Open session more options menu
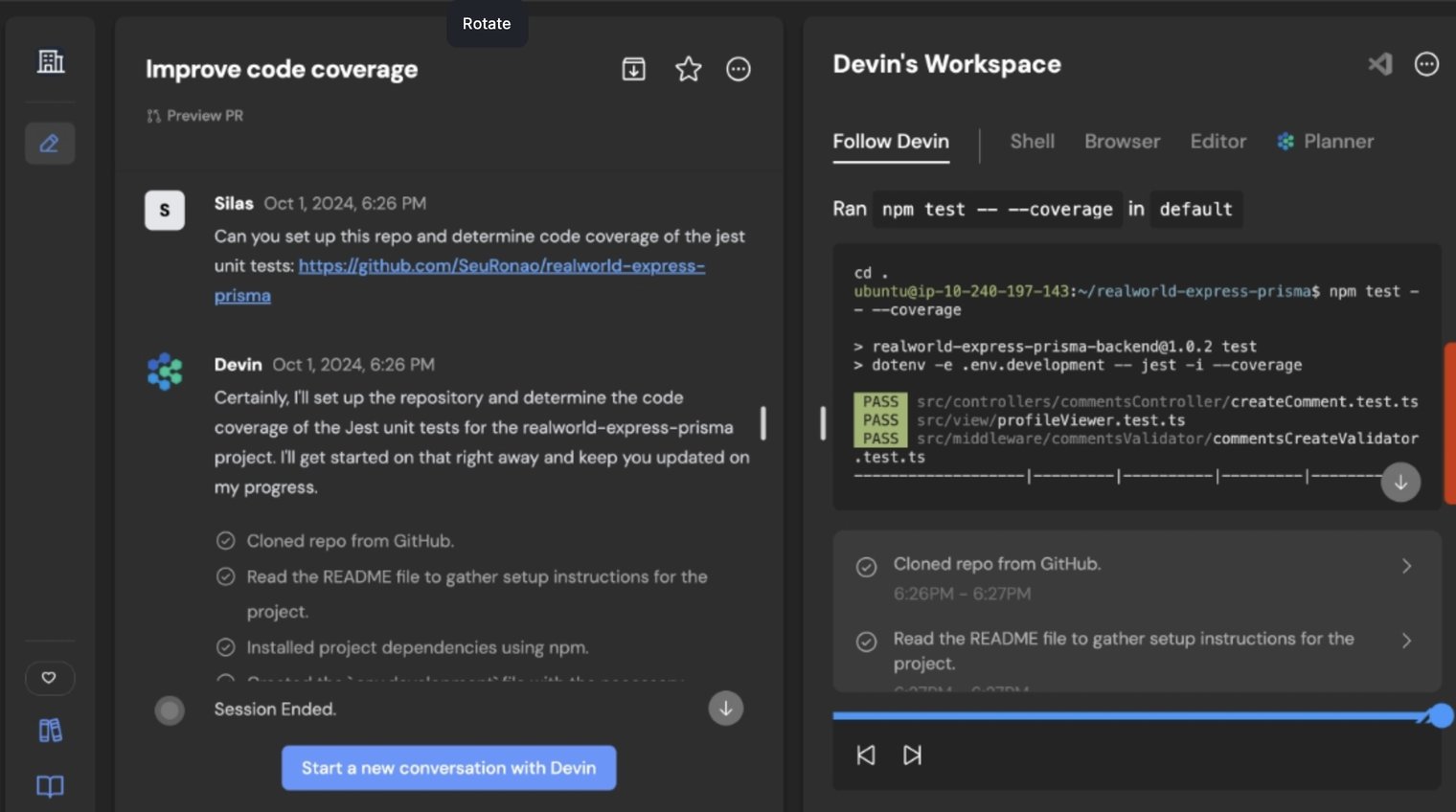 pyautogui.click(x=739, y=69)
